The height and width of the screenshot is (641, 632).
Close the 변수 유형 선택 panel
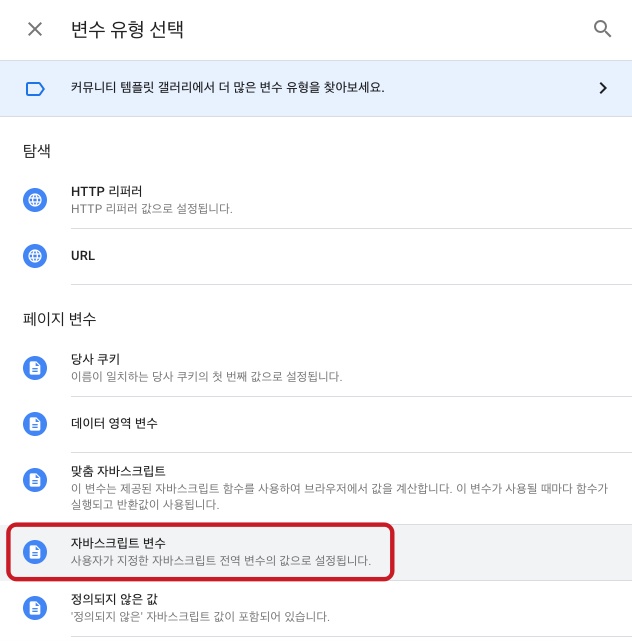click(35, 29)
